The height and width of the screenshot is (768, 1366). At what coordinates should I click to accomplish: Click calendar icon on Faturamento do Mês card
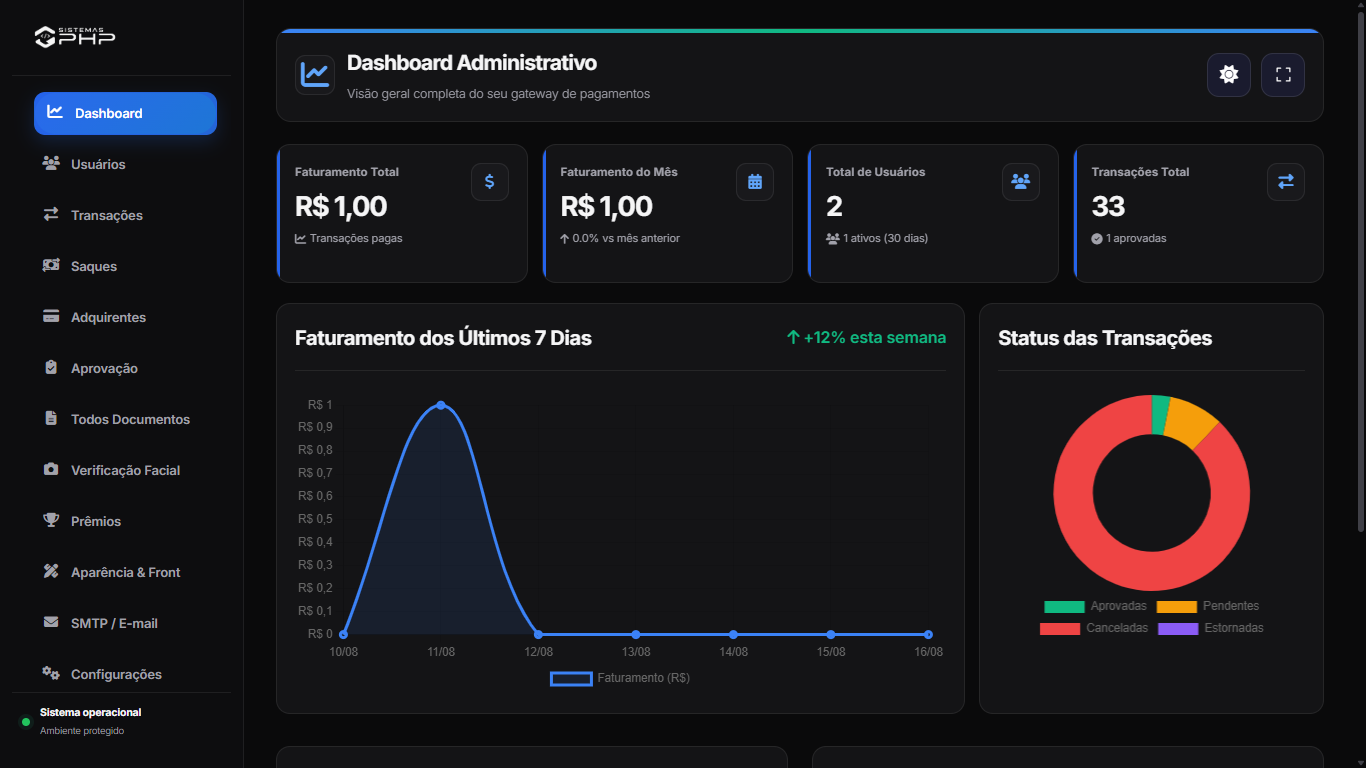[755, 182]
